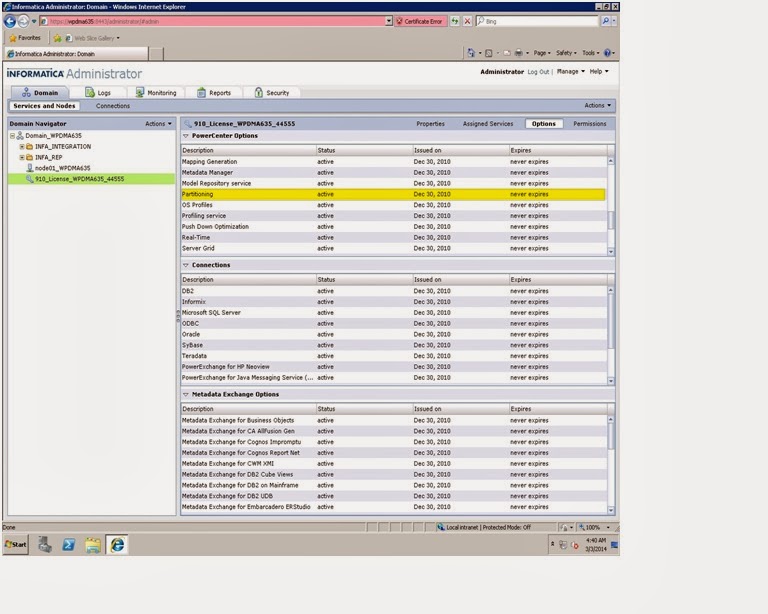
Task: Click the Windows Start button
Action: click(x=16, y=544)
